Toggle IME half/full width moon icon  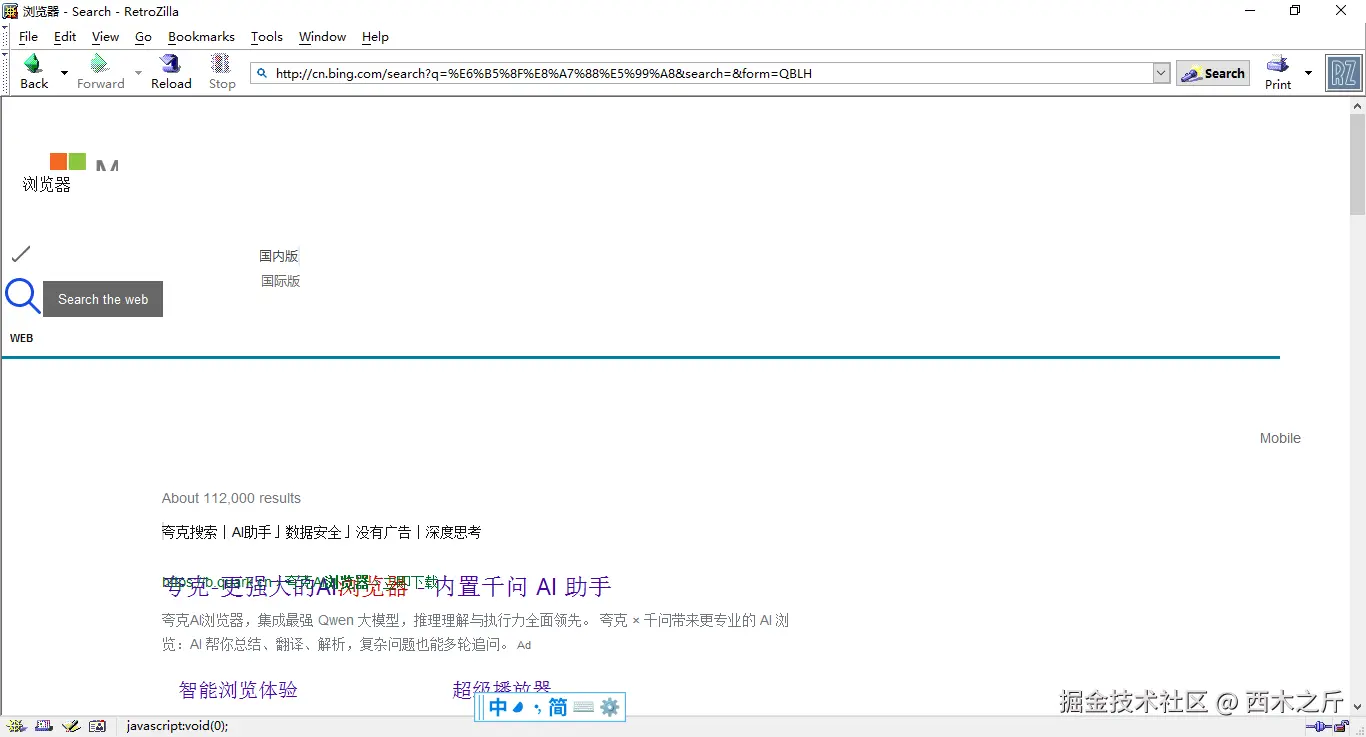tap(518, 708)
